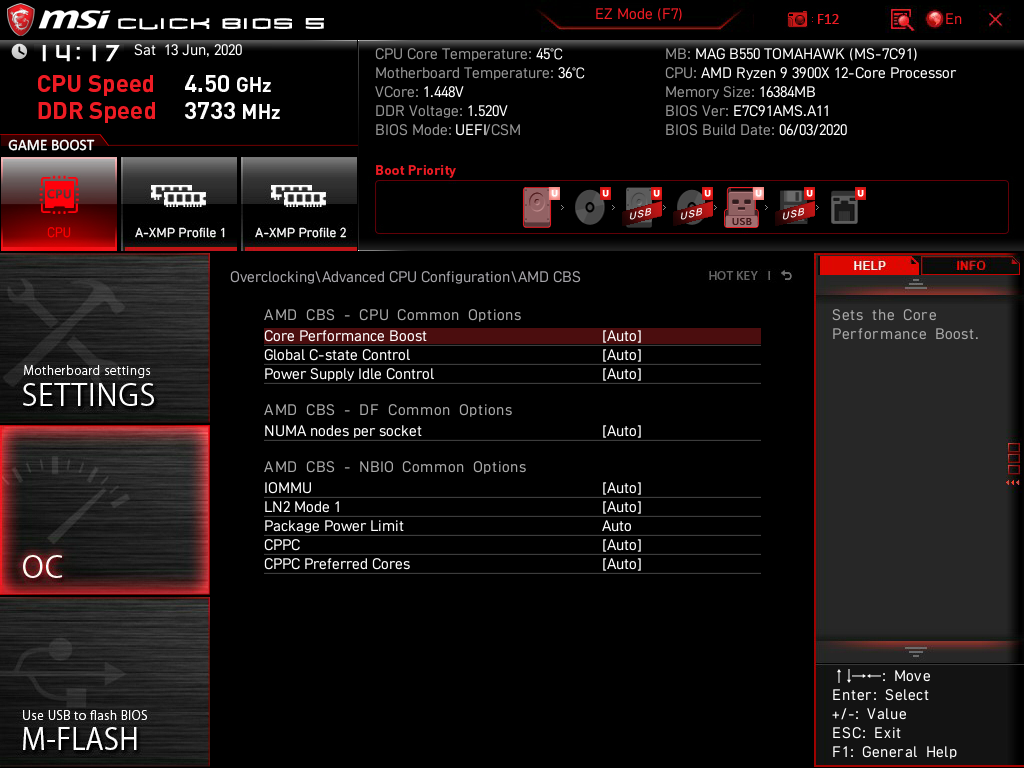
Task: Click the AMD CBS - CPU Common Options header
Action: coord(392,315)
